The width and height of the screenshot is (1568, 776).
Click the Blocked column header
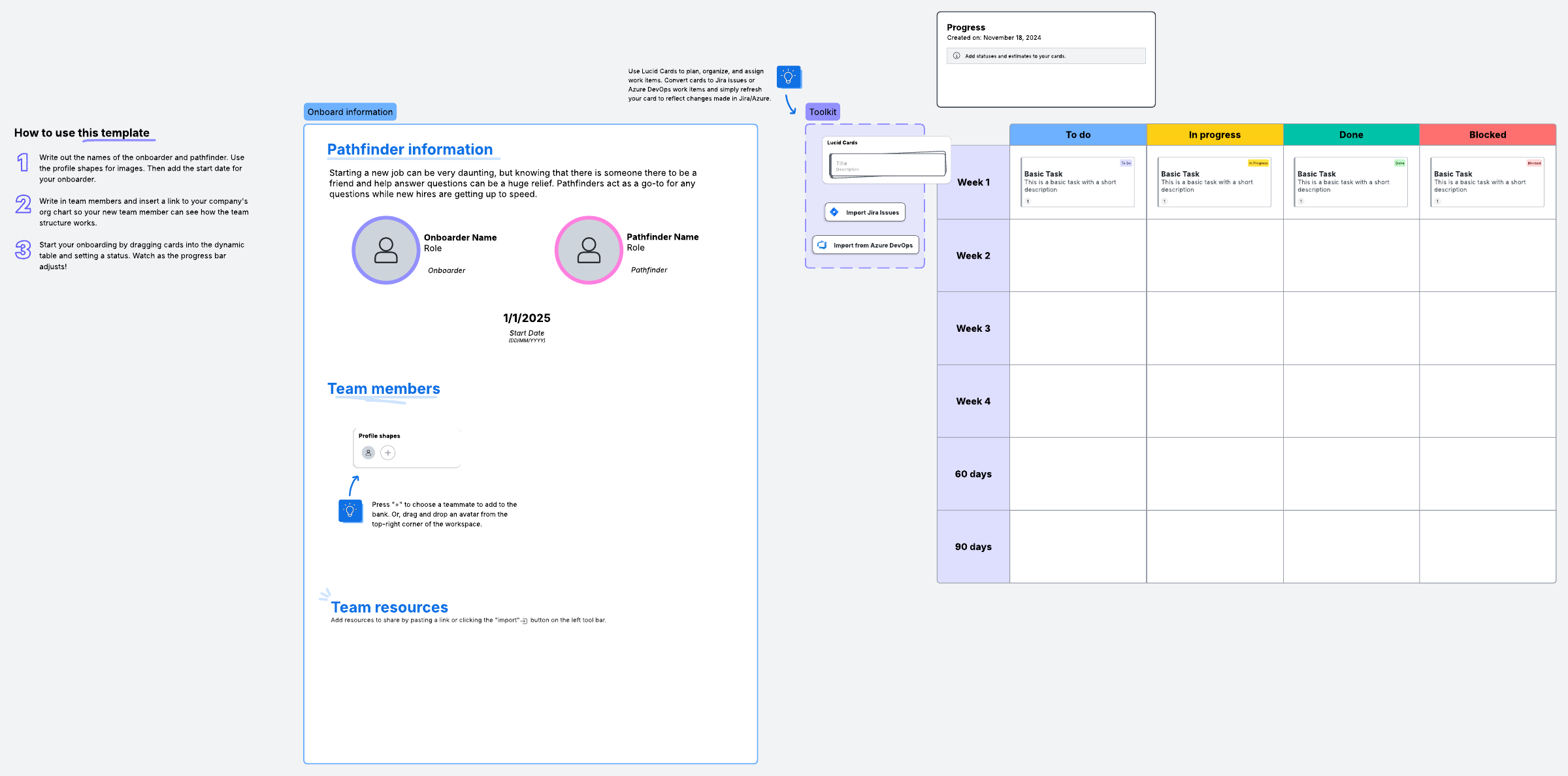coord(1488,135)
